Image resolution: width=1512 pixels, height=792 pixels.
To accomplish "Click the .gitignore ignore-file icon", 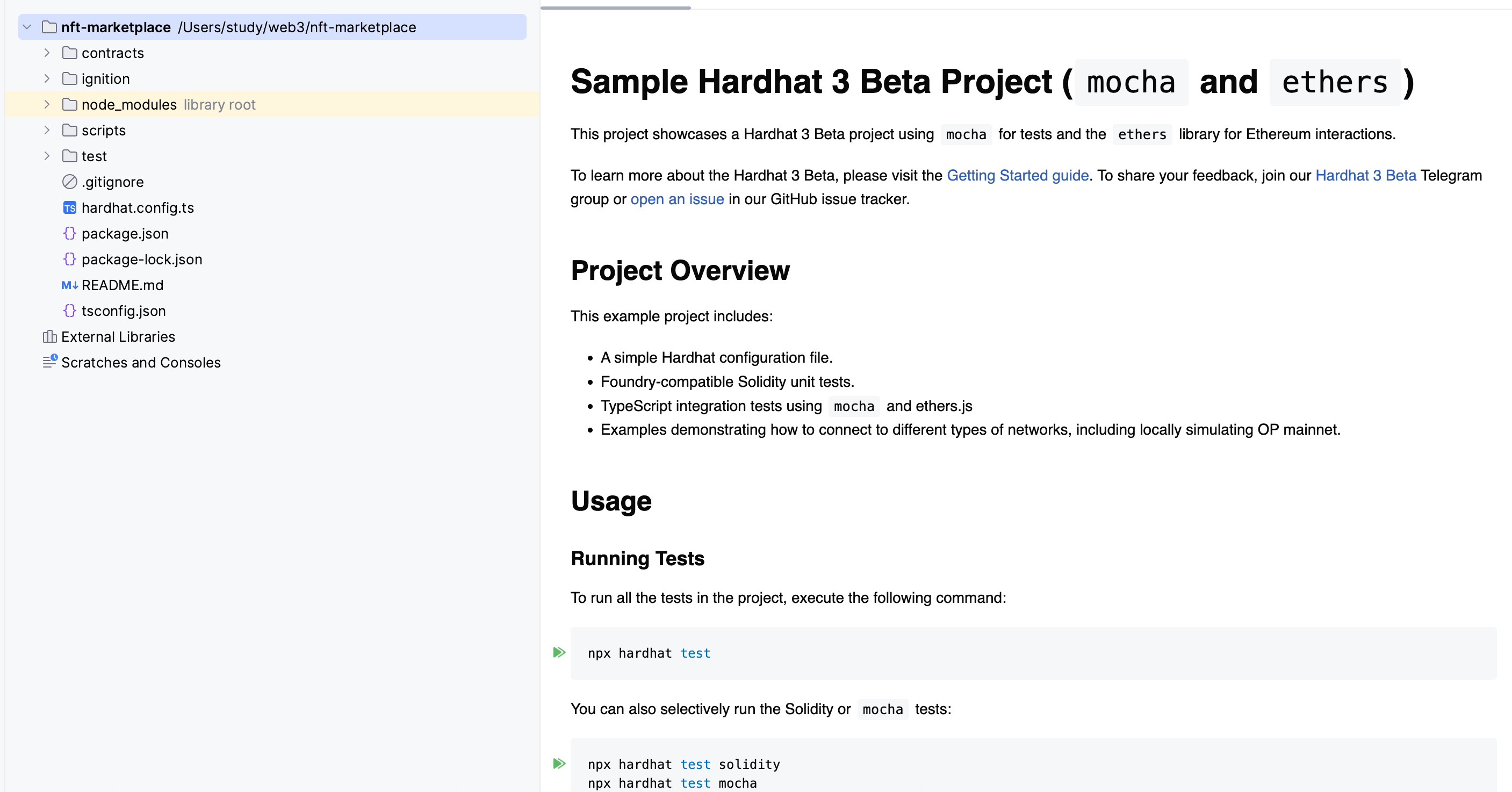I will pos(70,182).
